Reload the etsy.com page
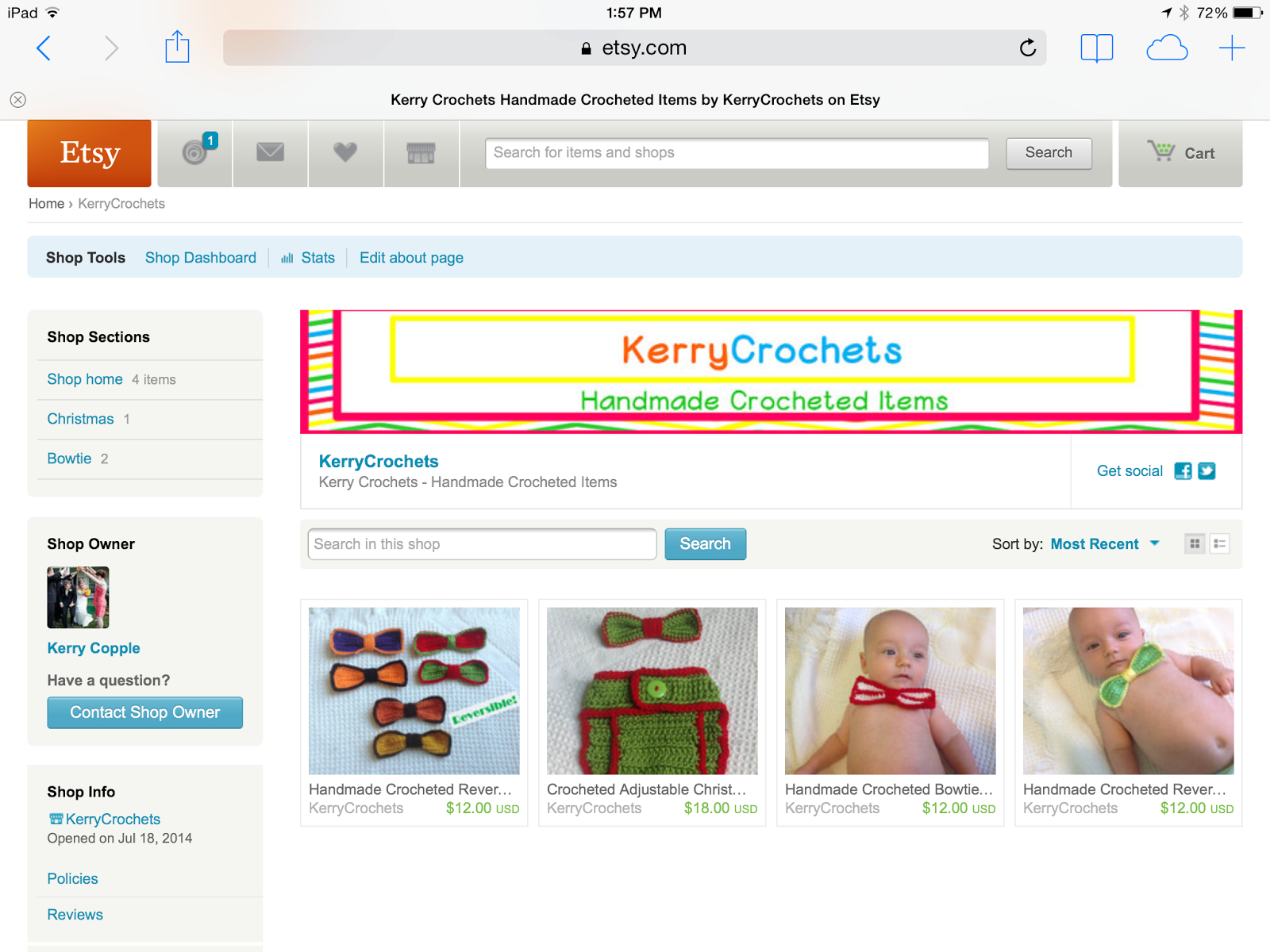Screen dimensions: 1270x952 [1028, 48]
